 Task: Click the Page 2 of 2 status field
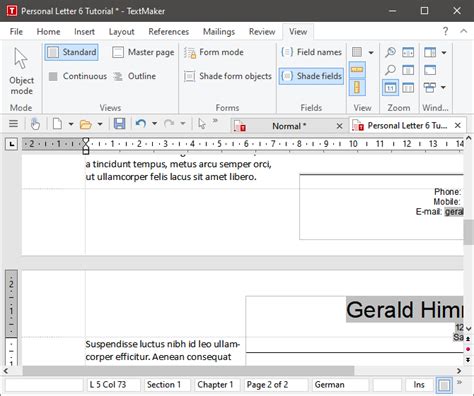pyautogui.click(x=276, y=385)
